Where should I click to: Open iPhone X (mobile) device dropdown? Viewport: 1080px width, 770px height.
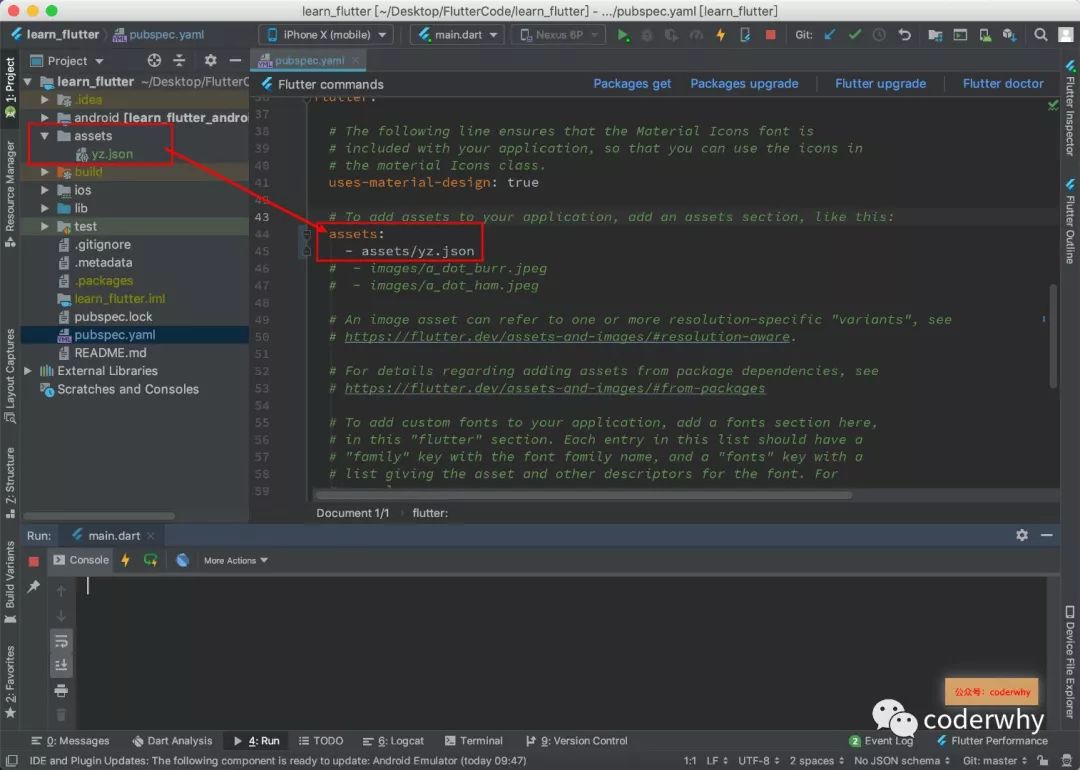click(326, 34)
